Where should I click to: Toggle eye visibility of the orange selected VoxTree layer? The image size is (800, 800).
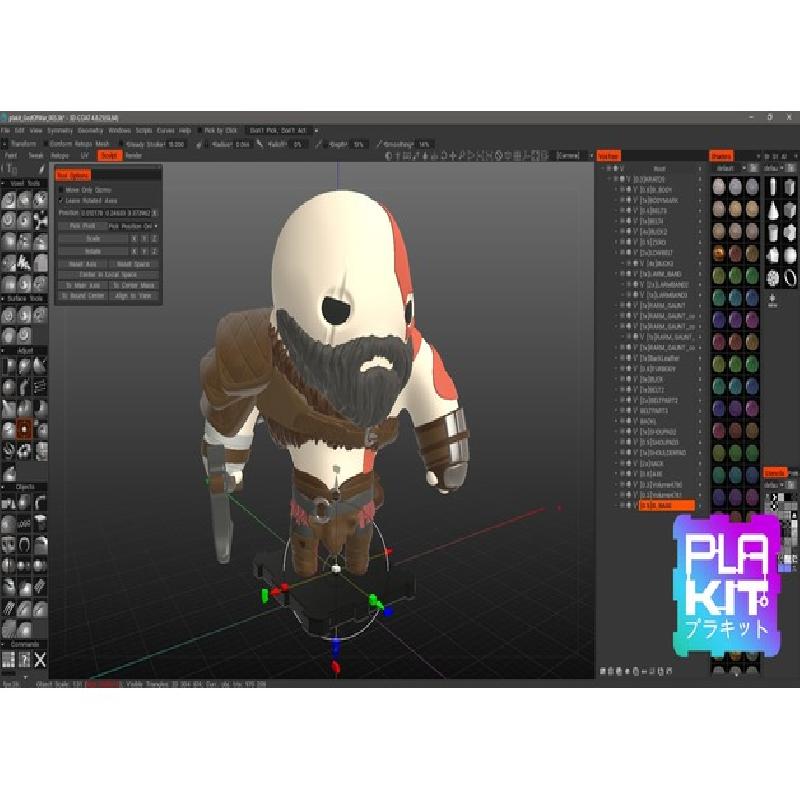coord(622,505)
